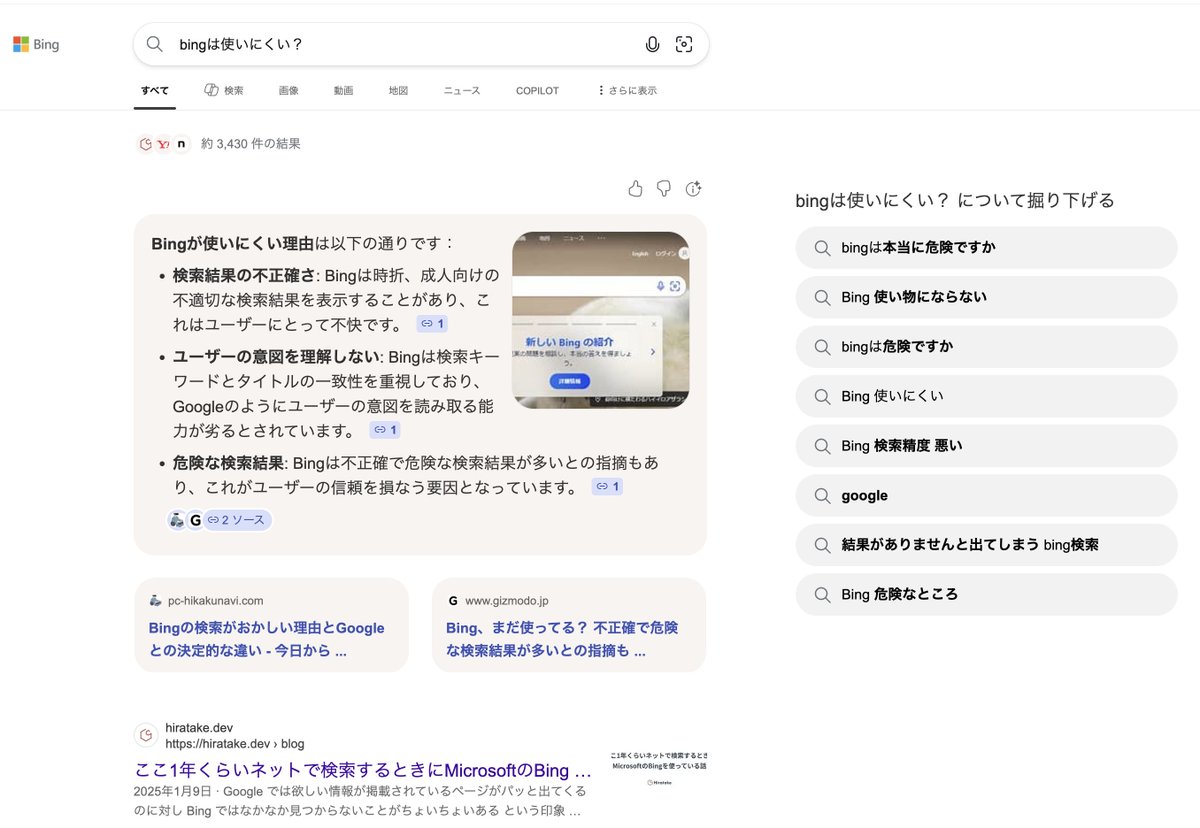Open visual search camera icon

(684, 44)
